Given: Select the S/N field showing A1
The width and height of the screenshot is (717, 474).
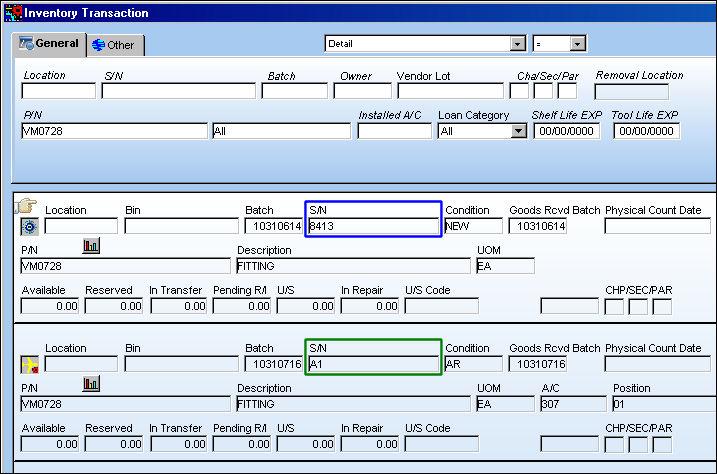Looking at the screenshot, I should tap(373, 364).
